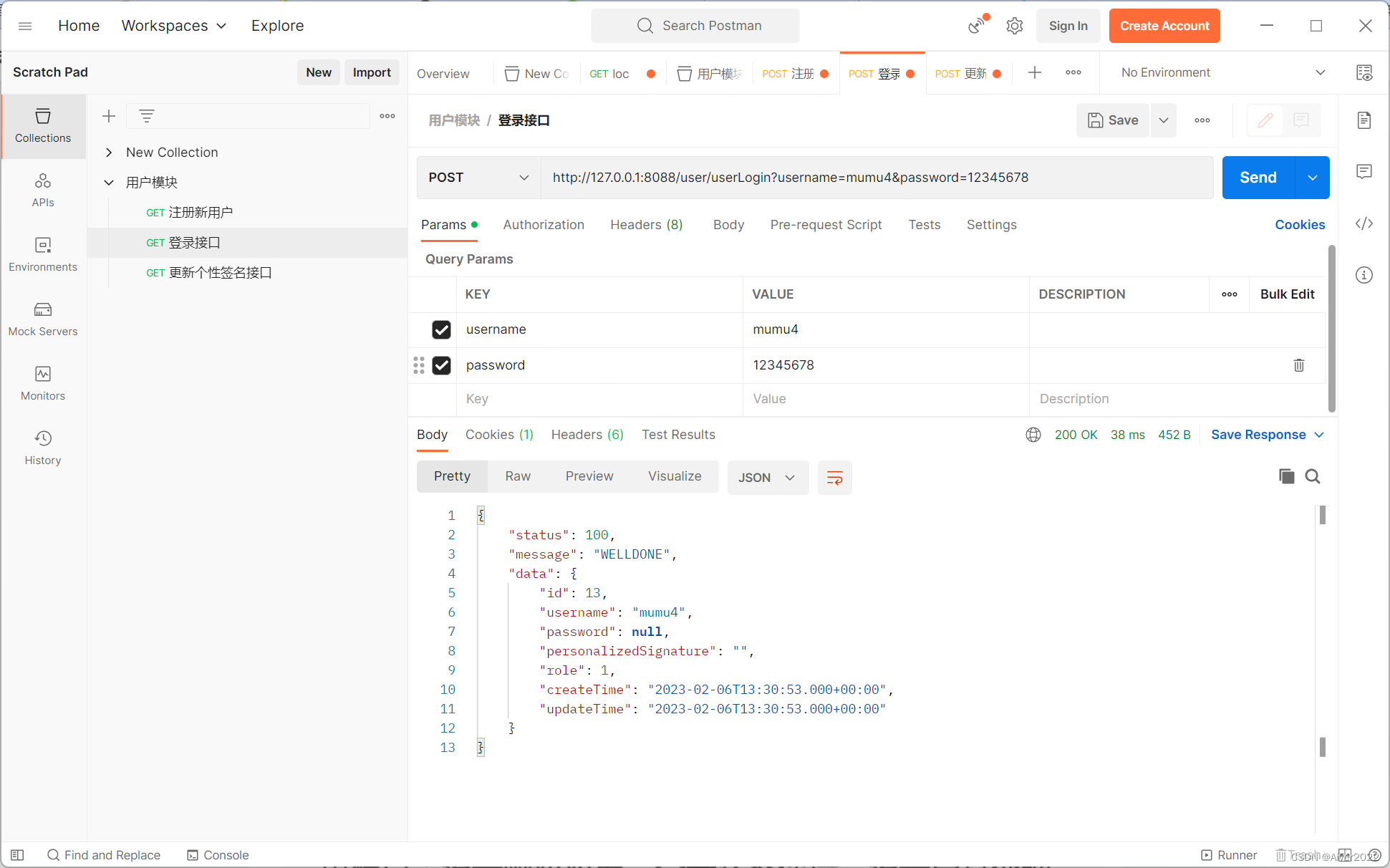
Task: Open the Environments sidebar panel
Action: pos(43,254)
